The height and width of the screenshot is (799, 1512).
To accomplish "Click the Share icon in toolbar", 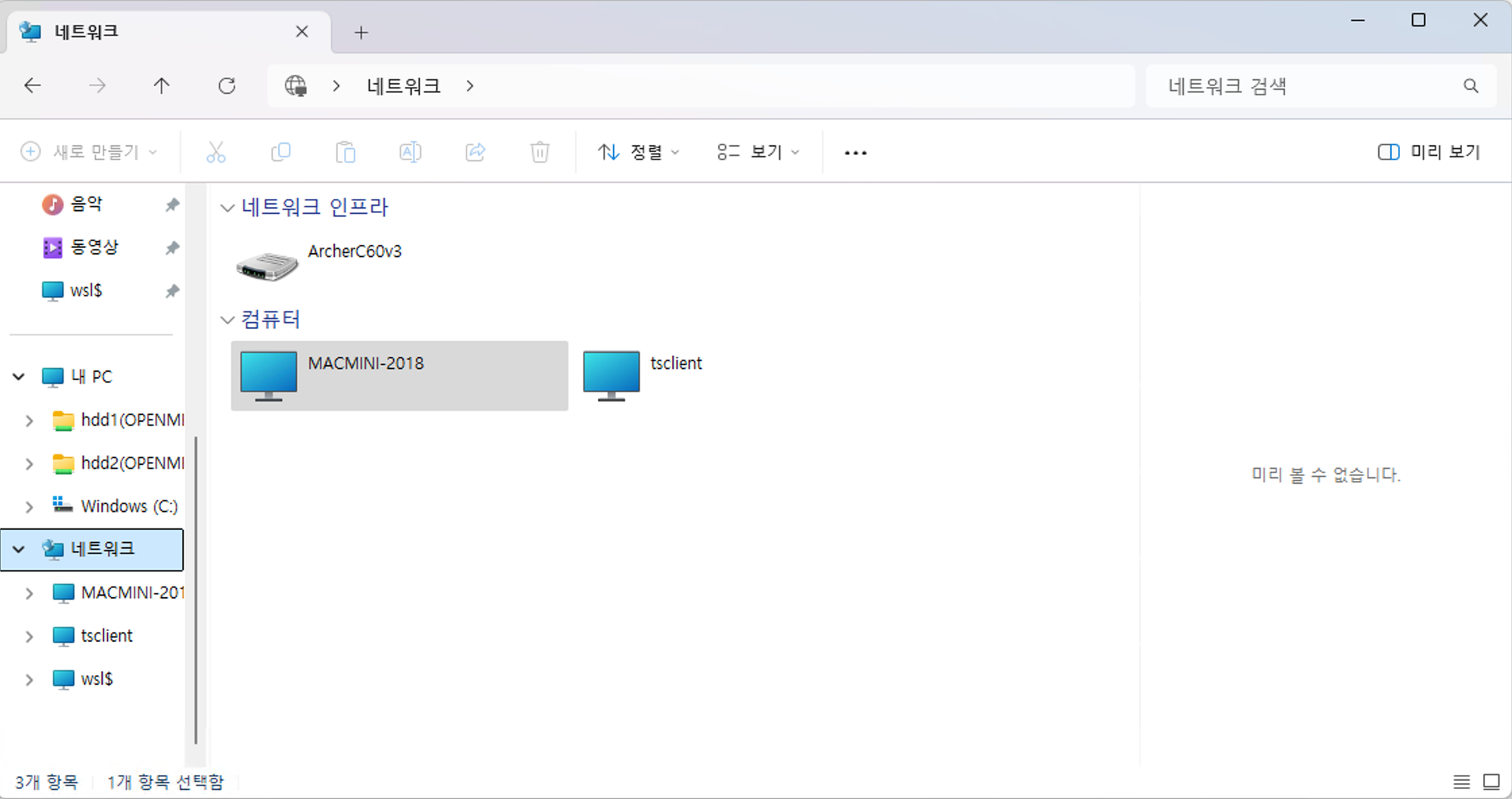I will (x=476, y=153).
